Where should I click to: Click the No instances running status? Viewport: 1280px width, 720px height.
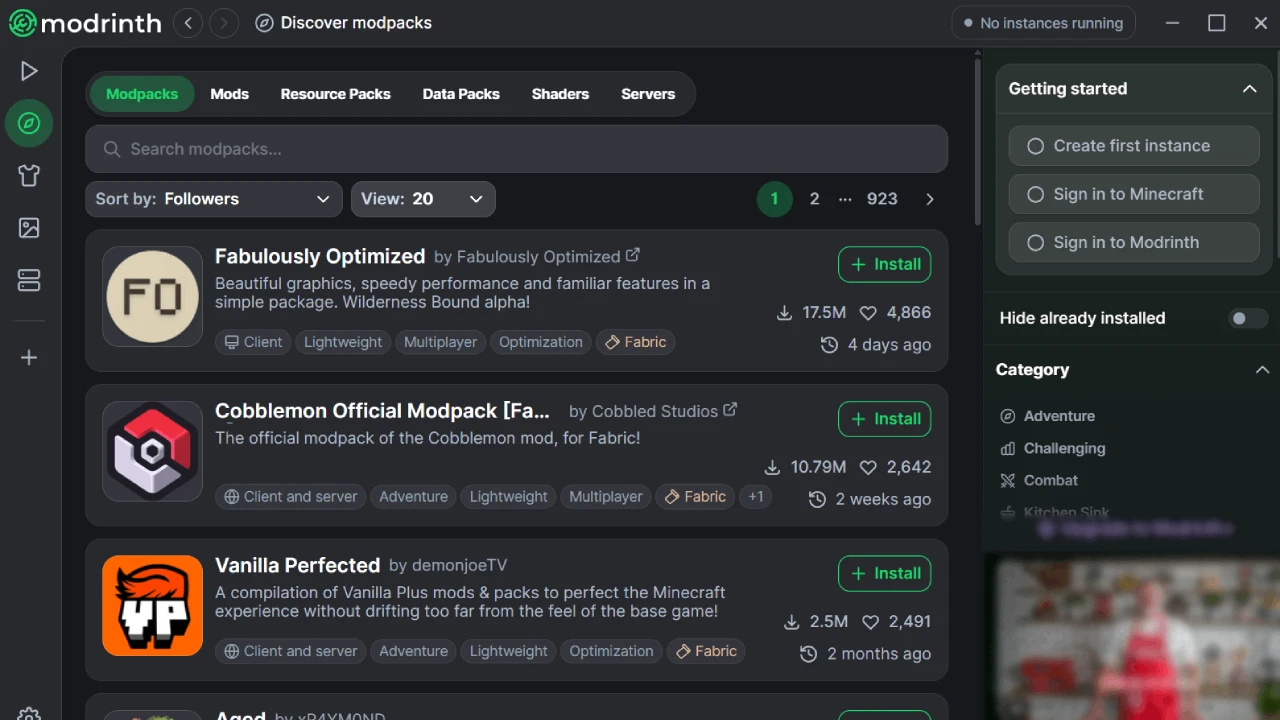(x=1043, y=23)
